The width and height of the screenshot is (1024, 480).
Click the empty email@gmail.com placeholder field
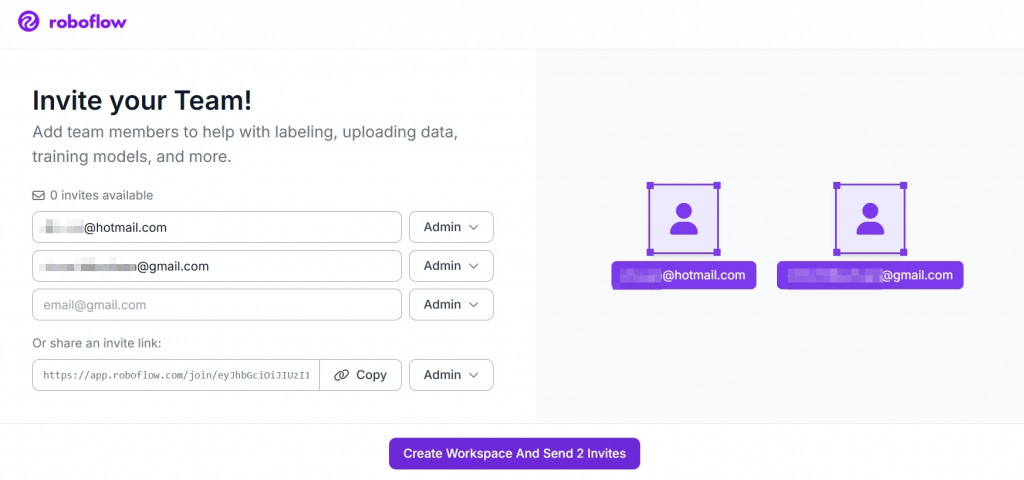(x=217, y=304)
